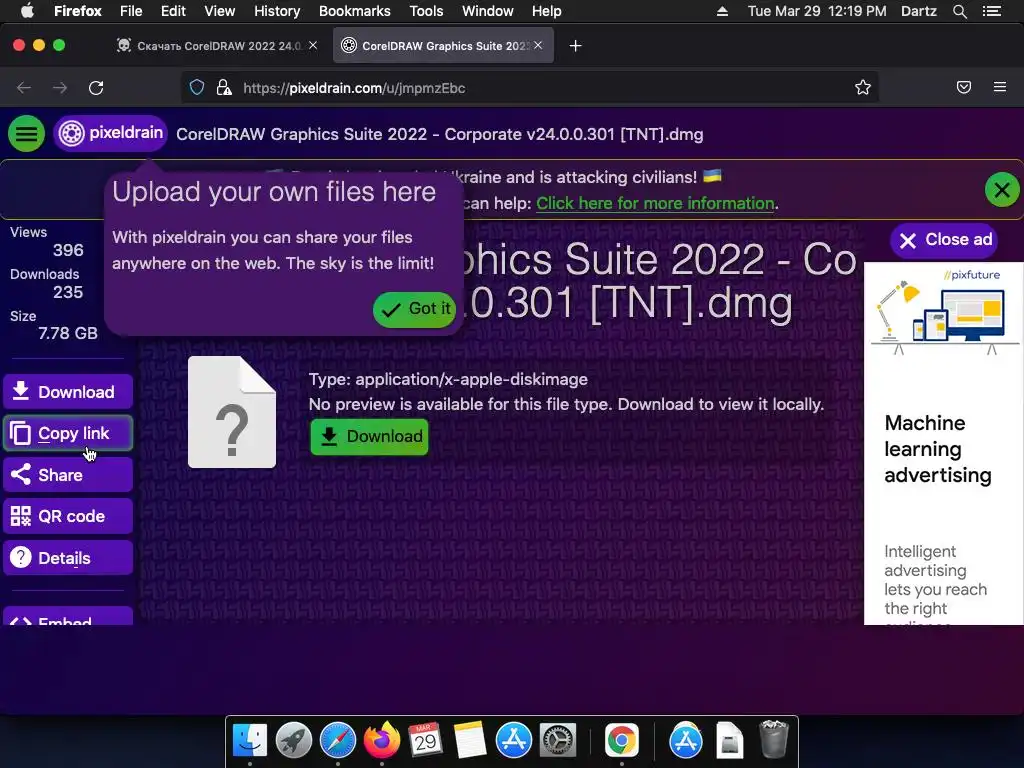Open the Apple menu
Image resolution: width=1024 pixels, height=768 pixels.
(x=27, y=11)
